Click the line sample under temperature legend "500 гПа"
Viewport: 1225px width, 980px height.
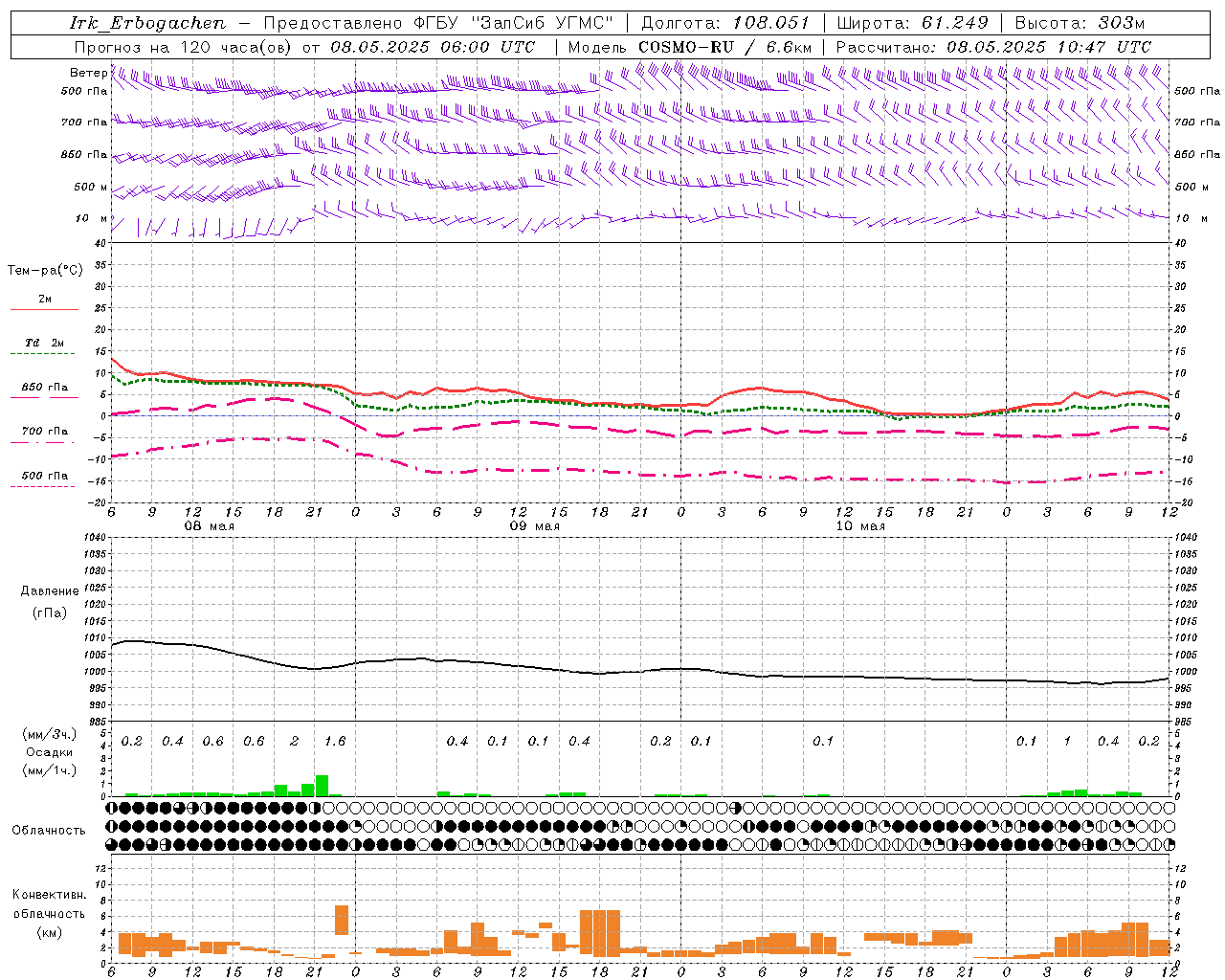tap(44, 486)
